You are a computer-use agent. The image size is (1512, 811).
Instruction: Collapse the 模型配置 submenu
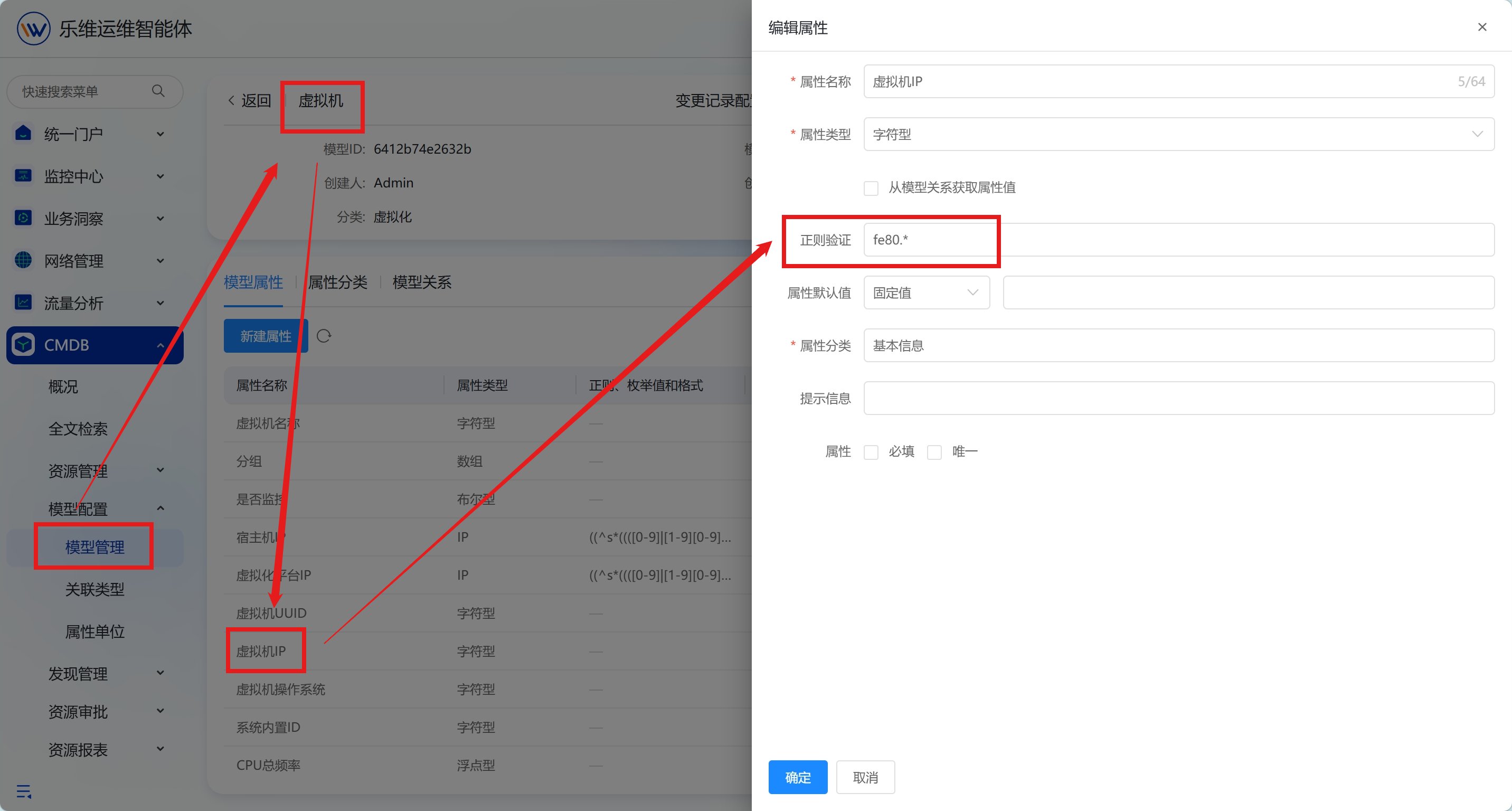click(x=160, y=508)
